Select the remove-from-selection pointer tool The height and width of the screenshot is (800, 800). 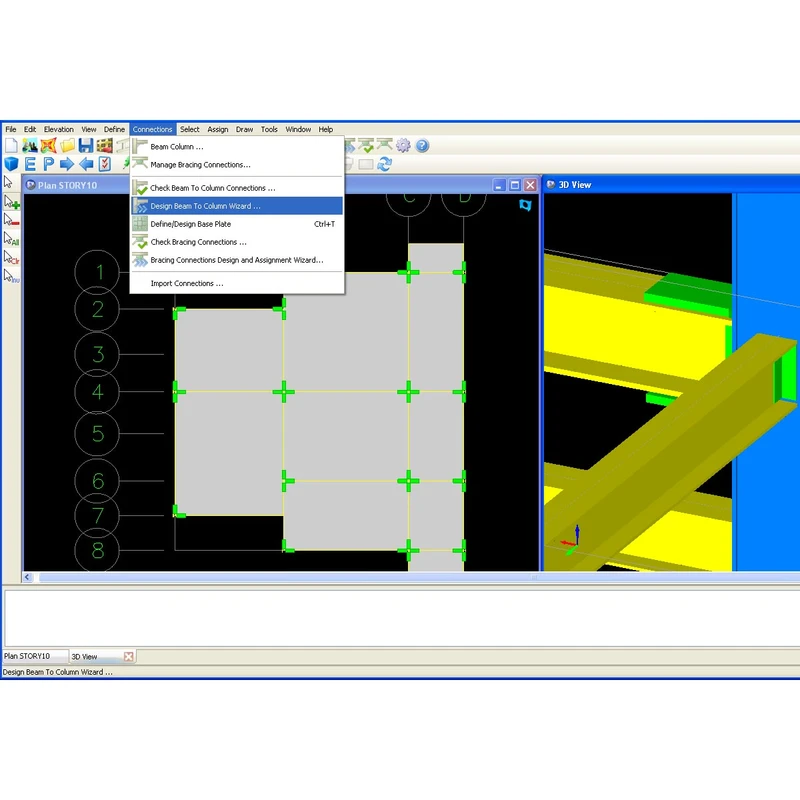coord(11,220)
